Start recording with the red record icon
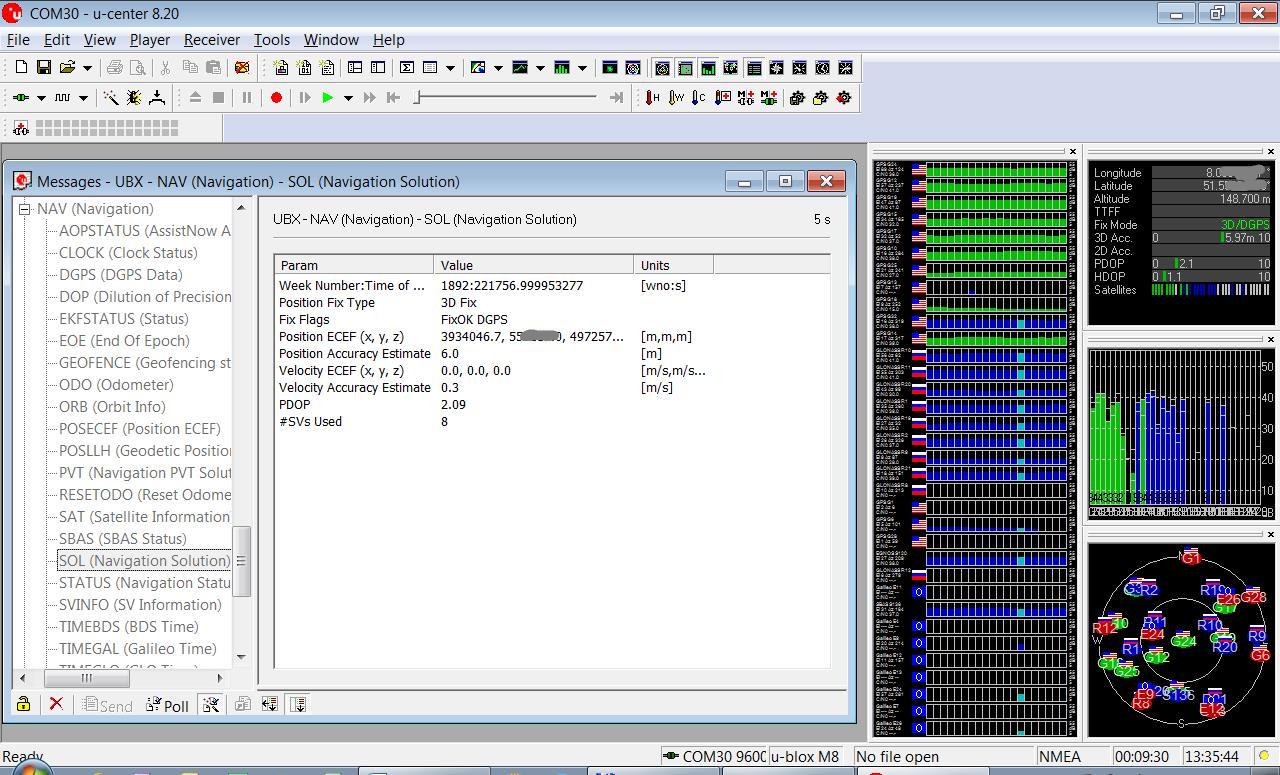 [276, 97]
